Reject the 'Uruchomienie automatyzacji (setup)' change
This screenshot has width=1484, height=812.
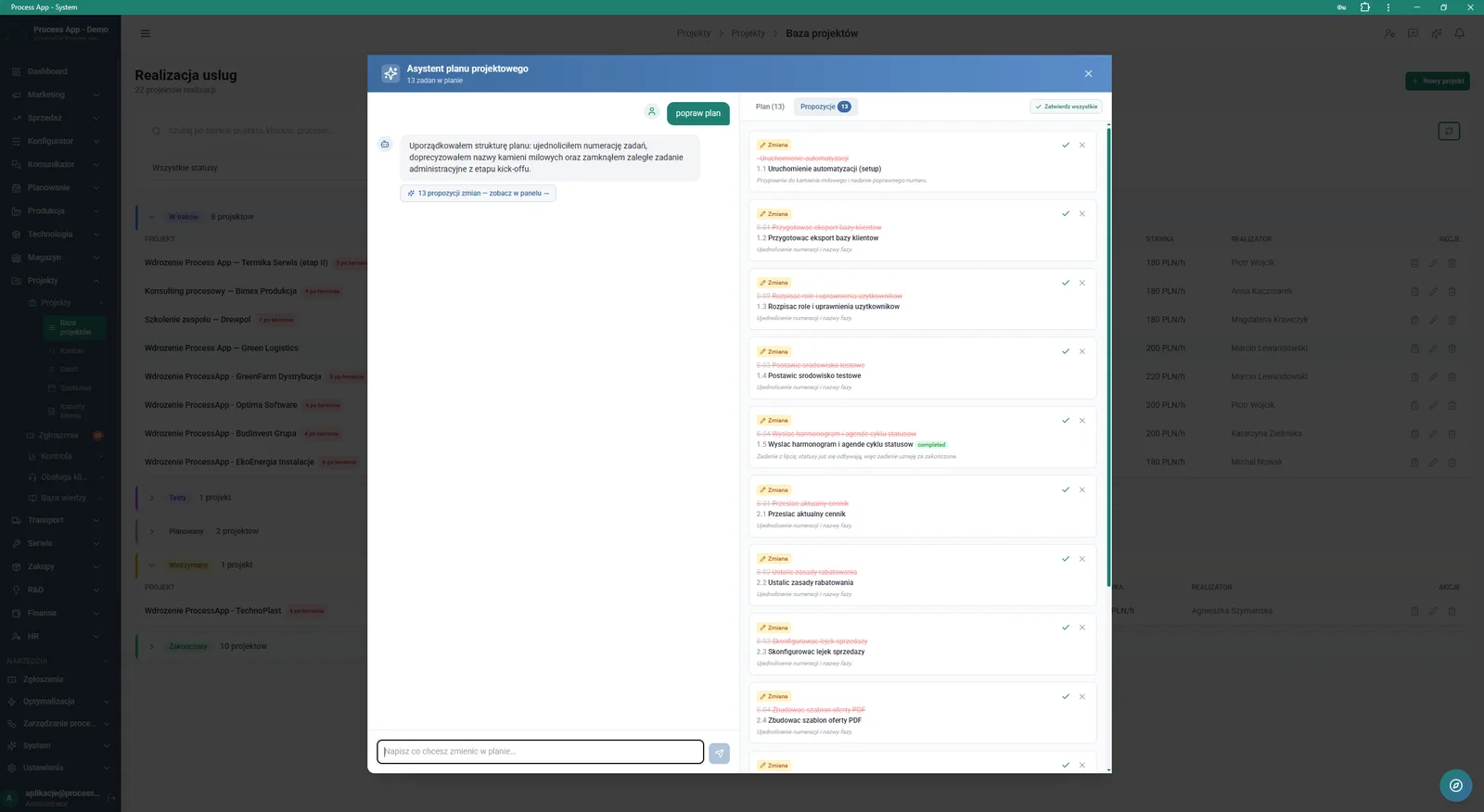pos(1082,146)
